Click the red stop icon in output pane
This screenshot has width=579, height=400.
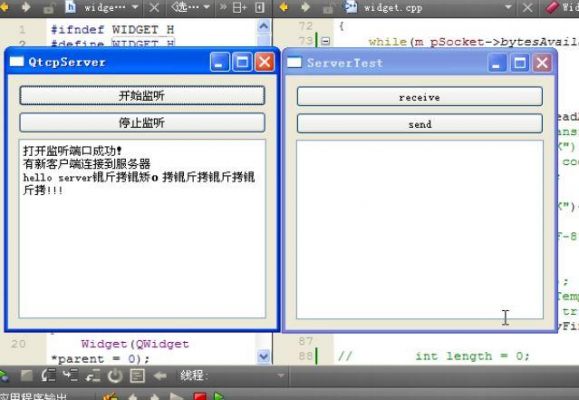tap(200, 397)
